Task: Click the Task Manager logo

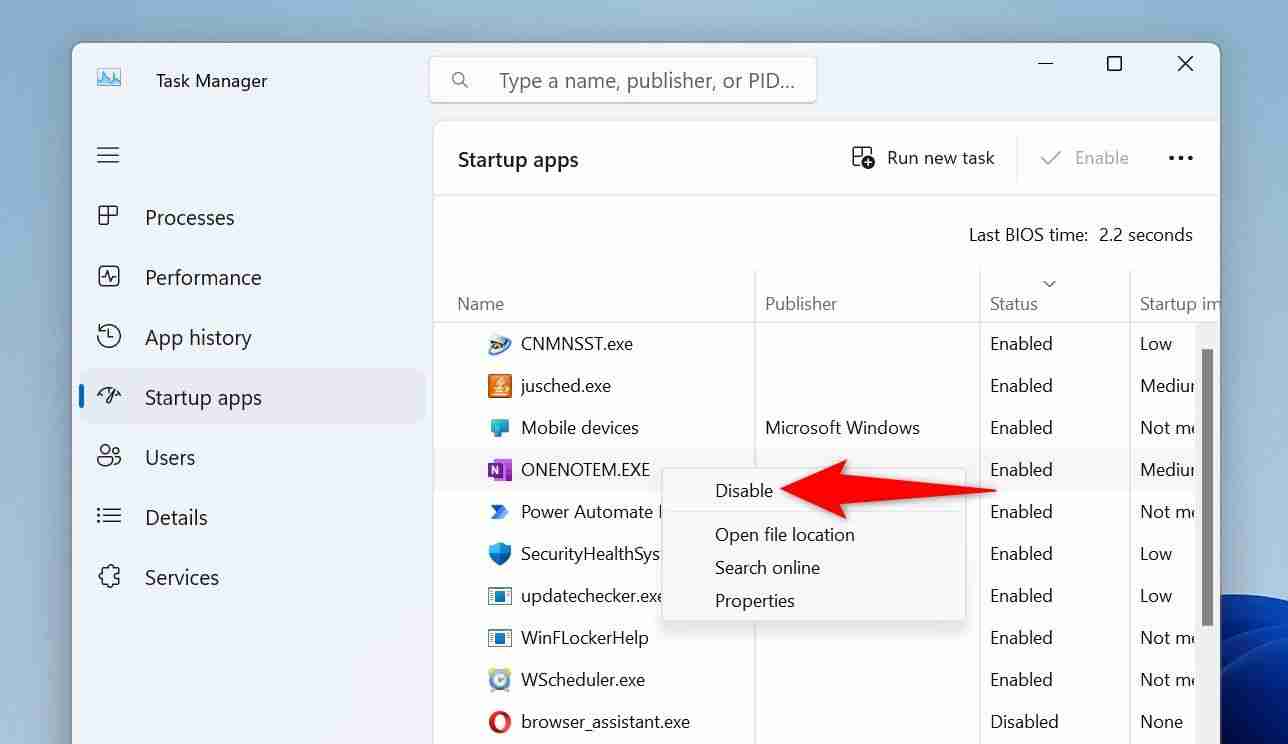Action: pos(110,78)
